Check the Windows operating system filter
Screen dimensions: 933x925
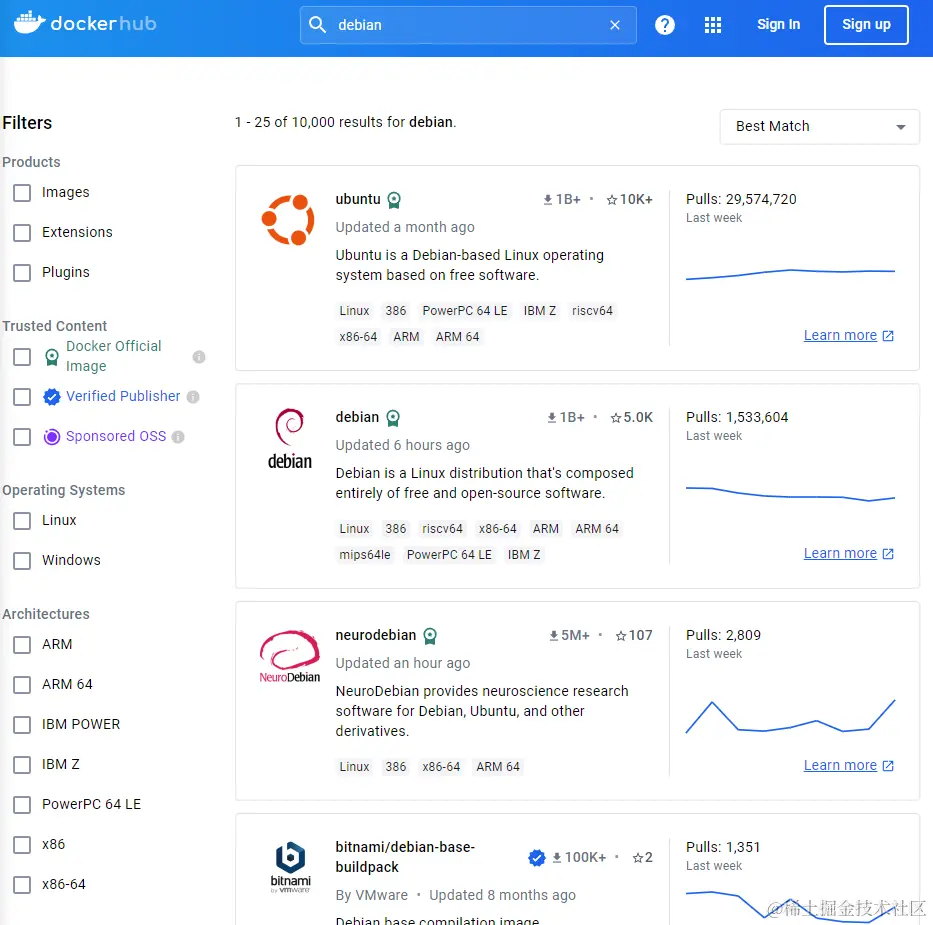(22, 560)
